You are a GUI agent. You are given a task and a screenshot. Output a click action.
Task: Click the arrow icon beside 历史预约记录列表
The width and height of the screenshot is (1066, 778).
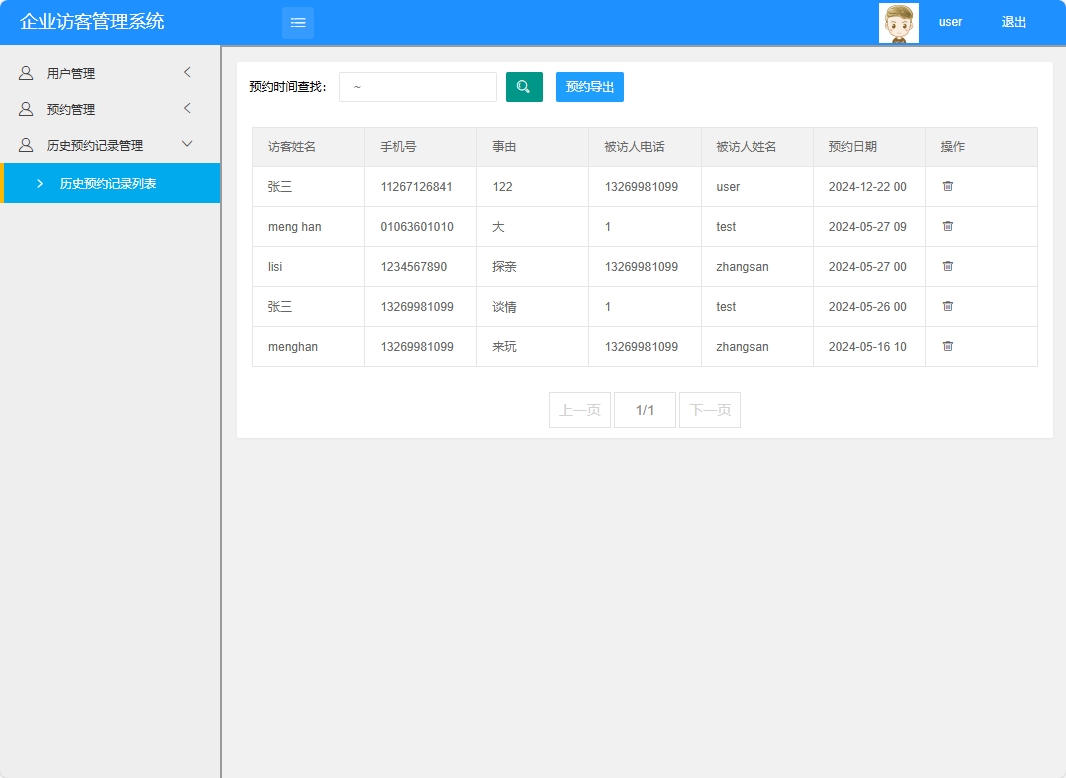coord(39,183)
